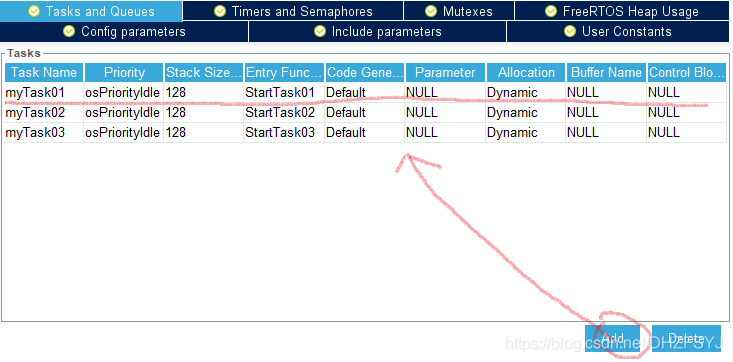Click stack size 128 of myTask02
Screen dimensions: 733x362
[x=204, y=113]
